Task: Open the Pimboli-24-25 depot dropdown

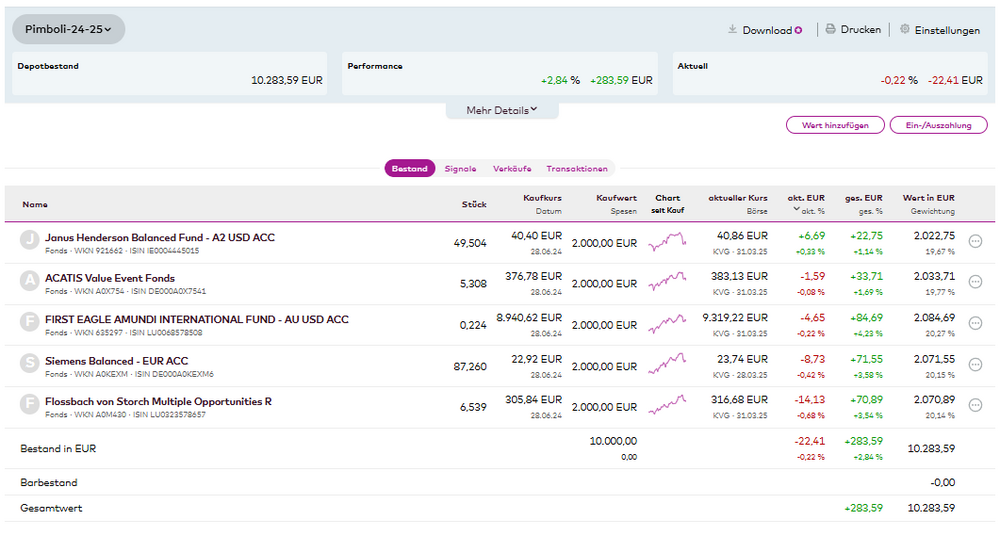Action: (x=68, y=30)
